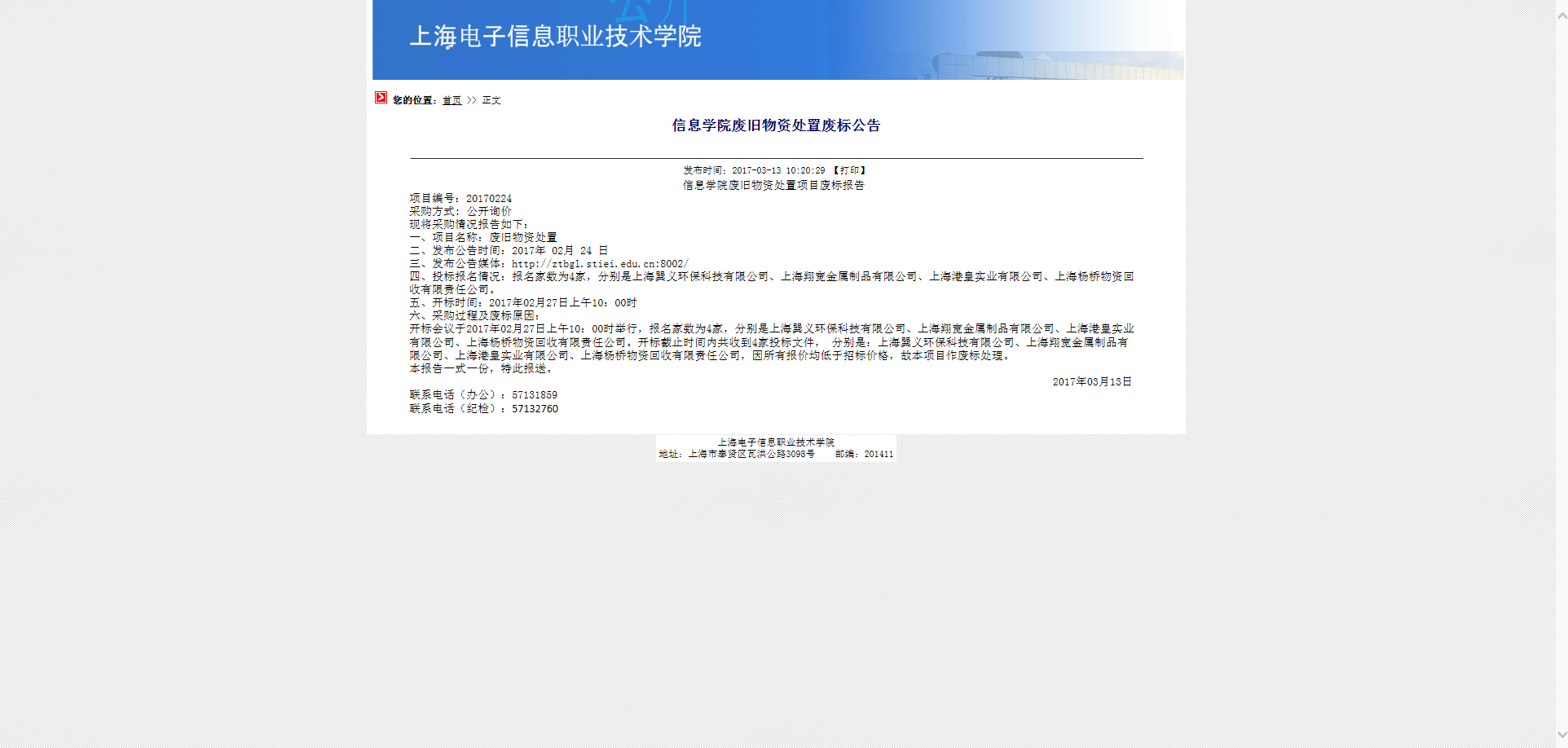Click discipline inspection phone number 57132760
This screenshot has height=748, width=1568.
535,409
